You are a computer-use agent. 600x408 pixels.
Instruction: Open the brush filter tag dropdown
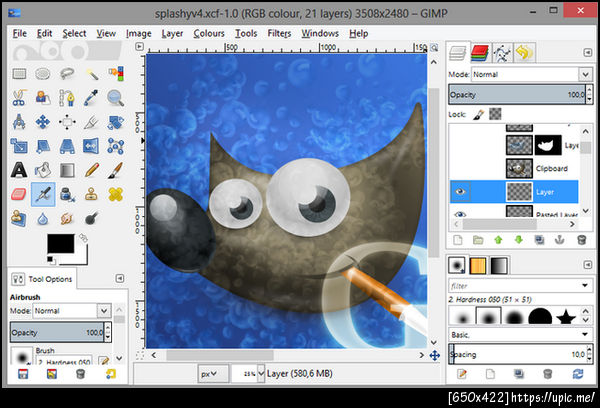[585, 286]
